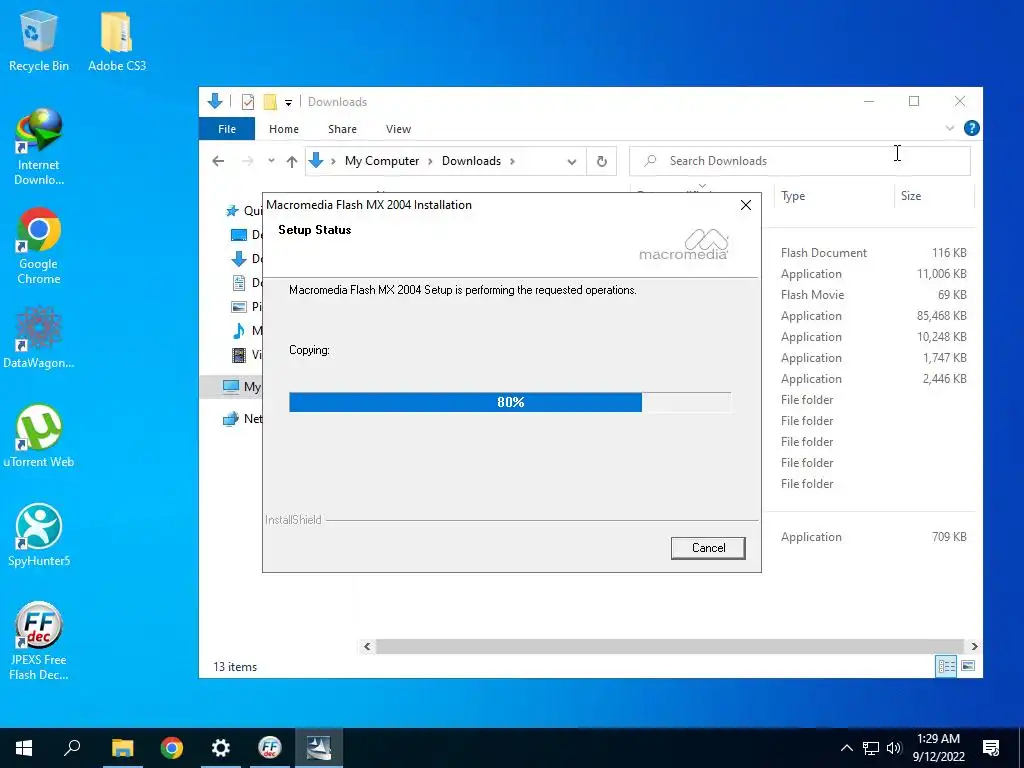Click the 80% setup progress bar
The width and height of the screenshot is (1024, 768).
click(510, 402)
